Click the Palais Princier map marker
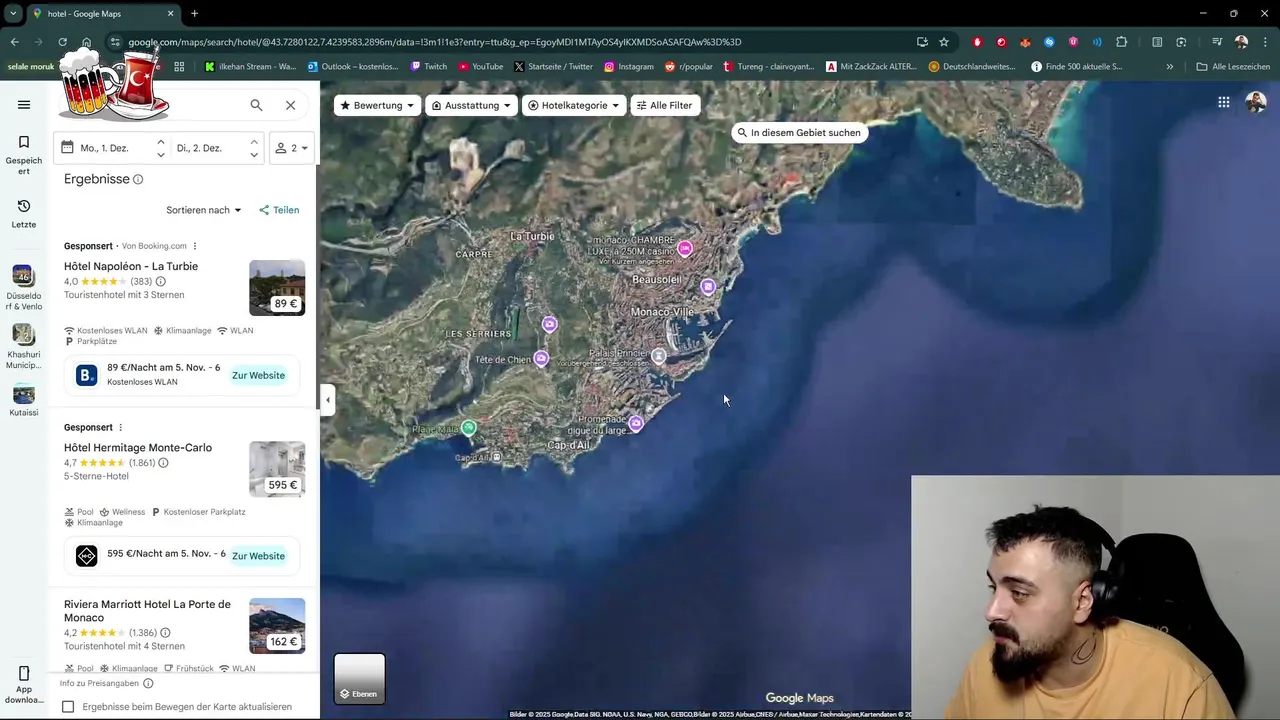 coord(658,356)
